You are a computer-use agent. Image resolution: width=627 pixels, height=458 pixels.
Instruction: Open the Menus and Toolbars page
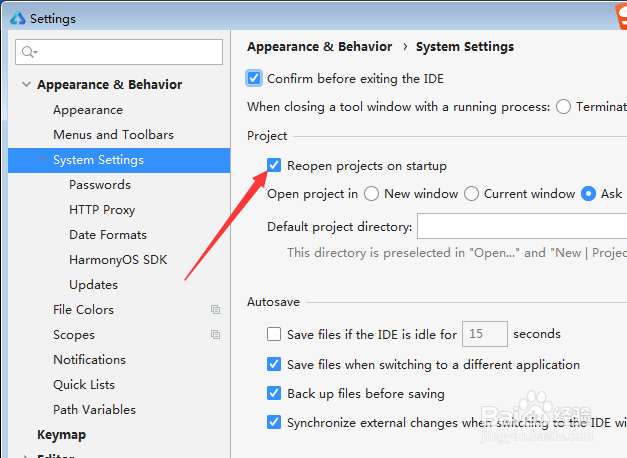(x=114, y=135)
